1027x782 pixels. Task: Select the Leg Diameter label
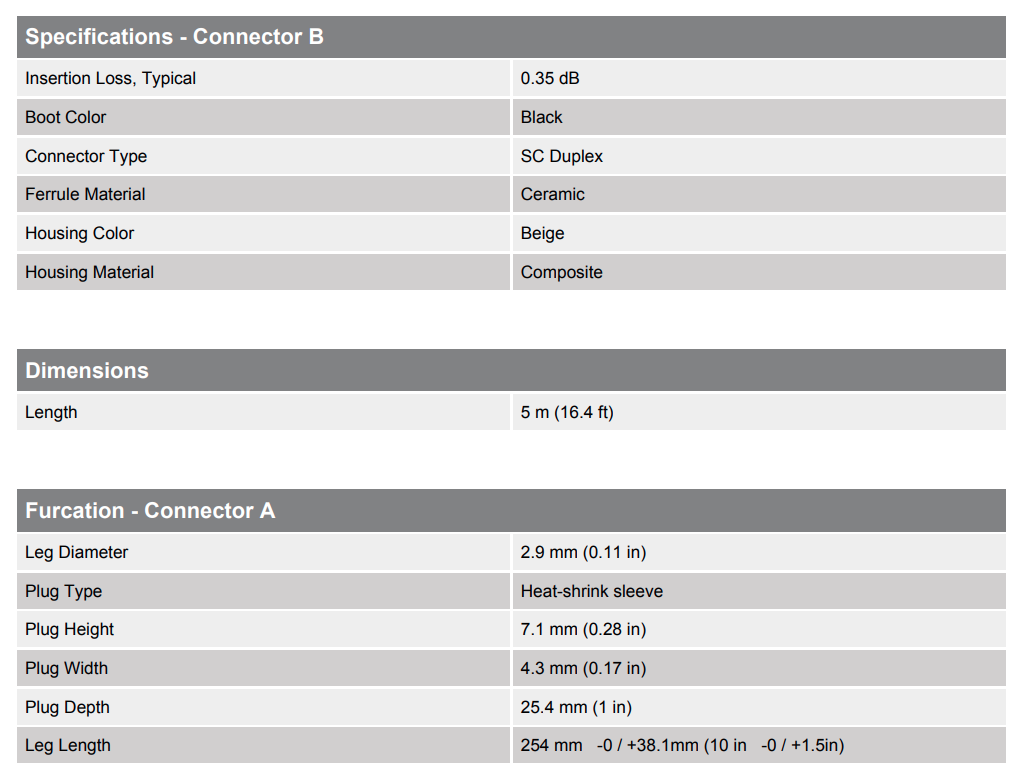pos(76,552)
